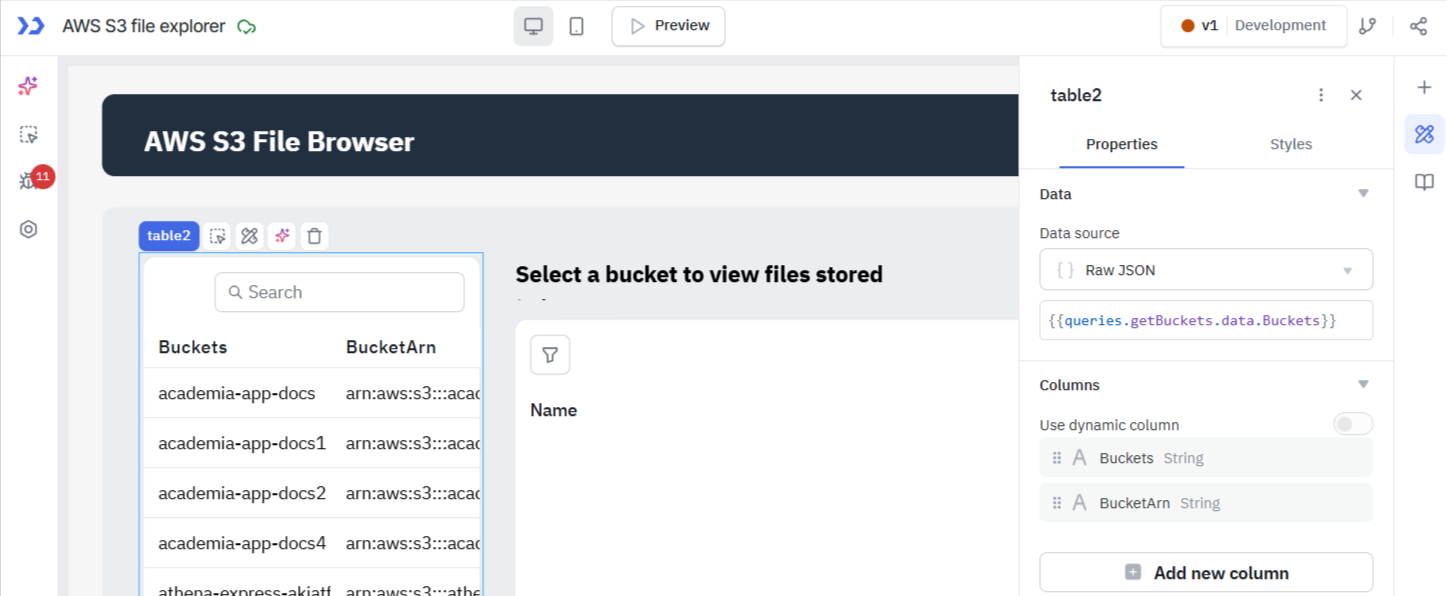Start app Preview mode

(x=667, y=26)
